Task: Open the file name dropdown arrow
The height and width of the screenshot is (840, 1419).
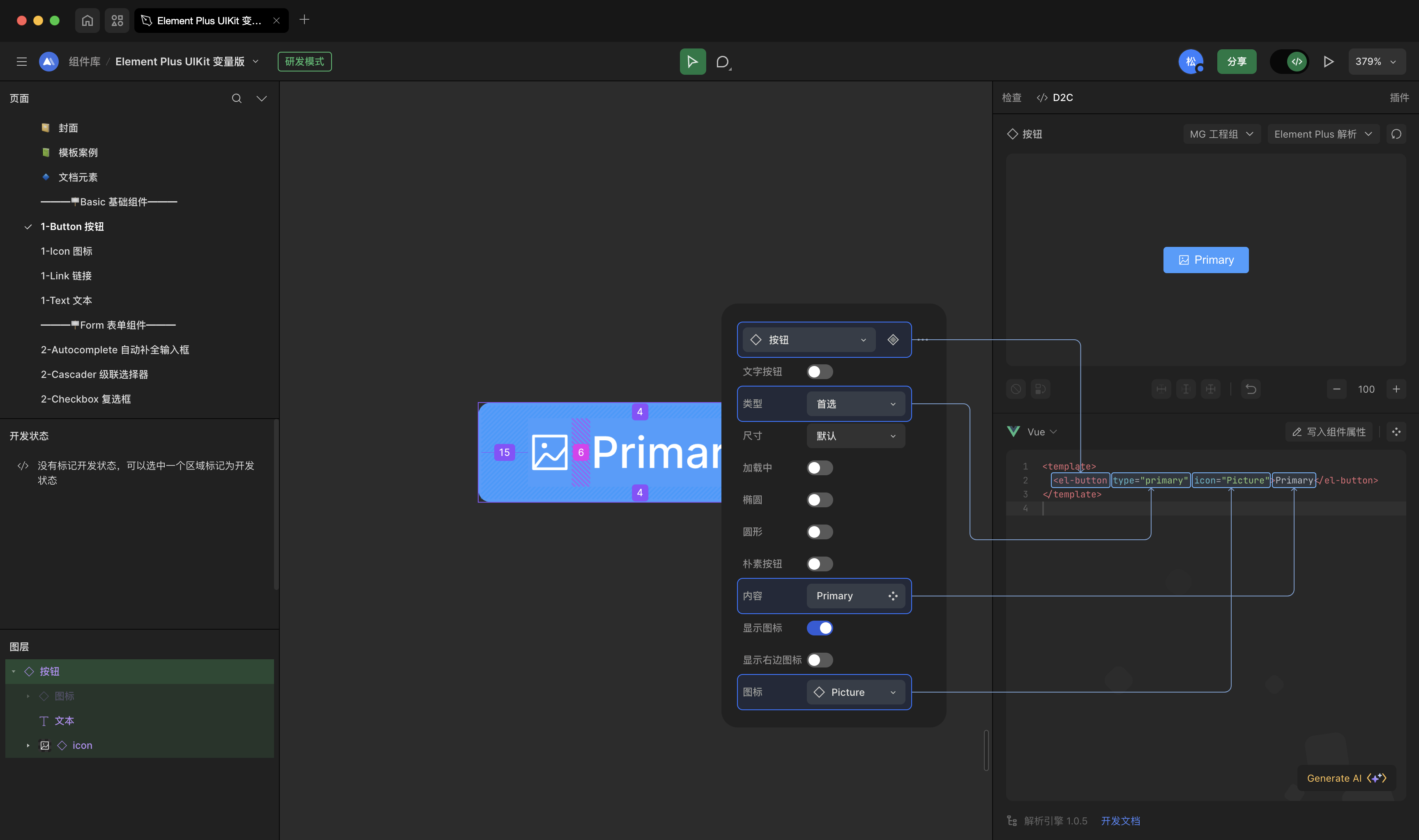Action: pos(256,61)
